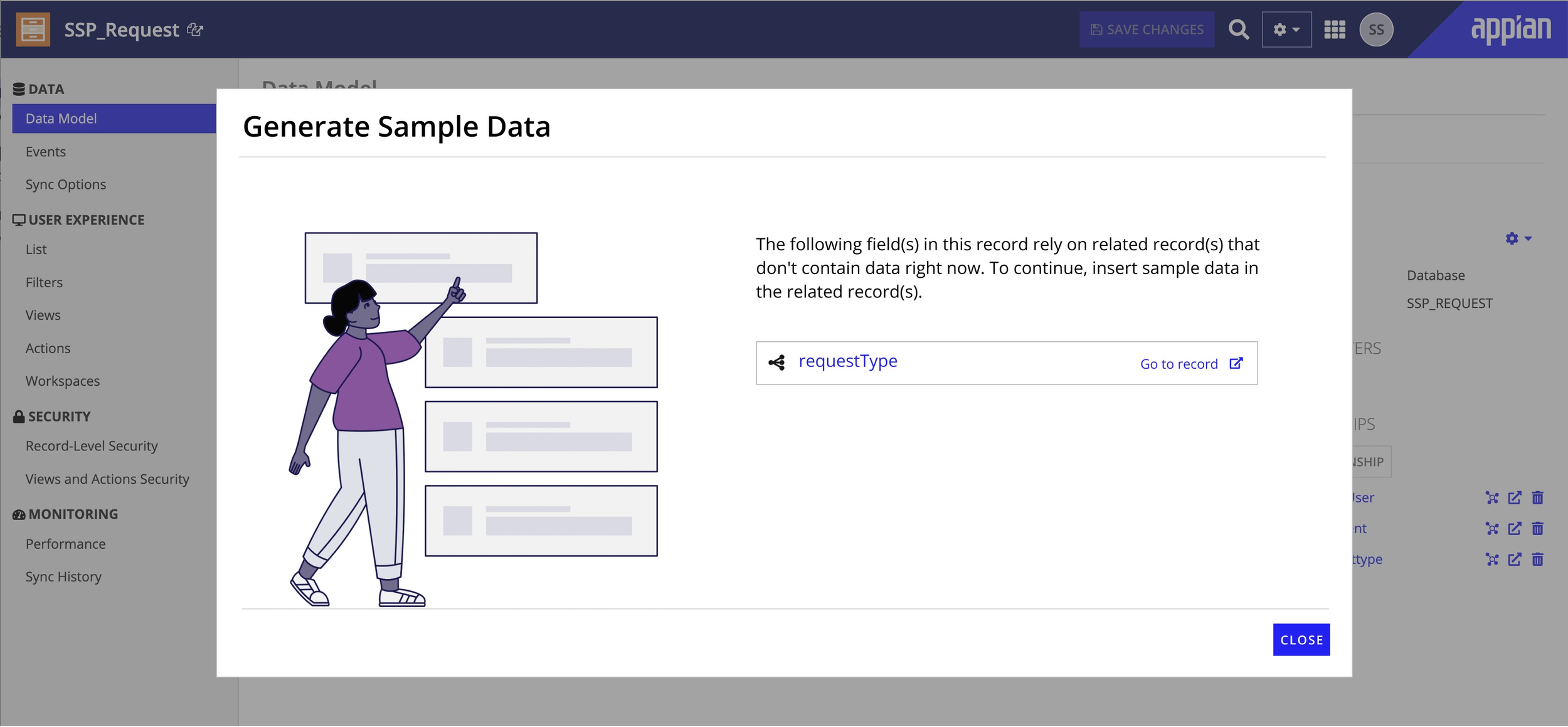1568x727 pixels.
Task: Click the CLOSE button on the dialog
Action: [1302, 639]
